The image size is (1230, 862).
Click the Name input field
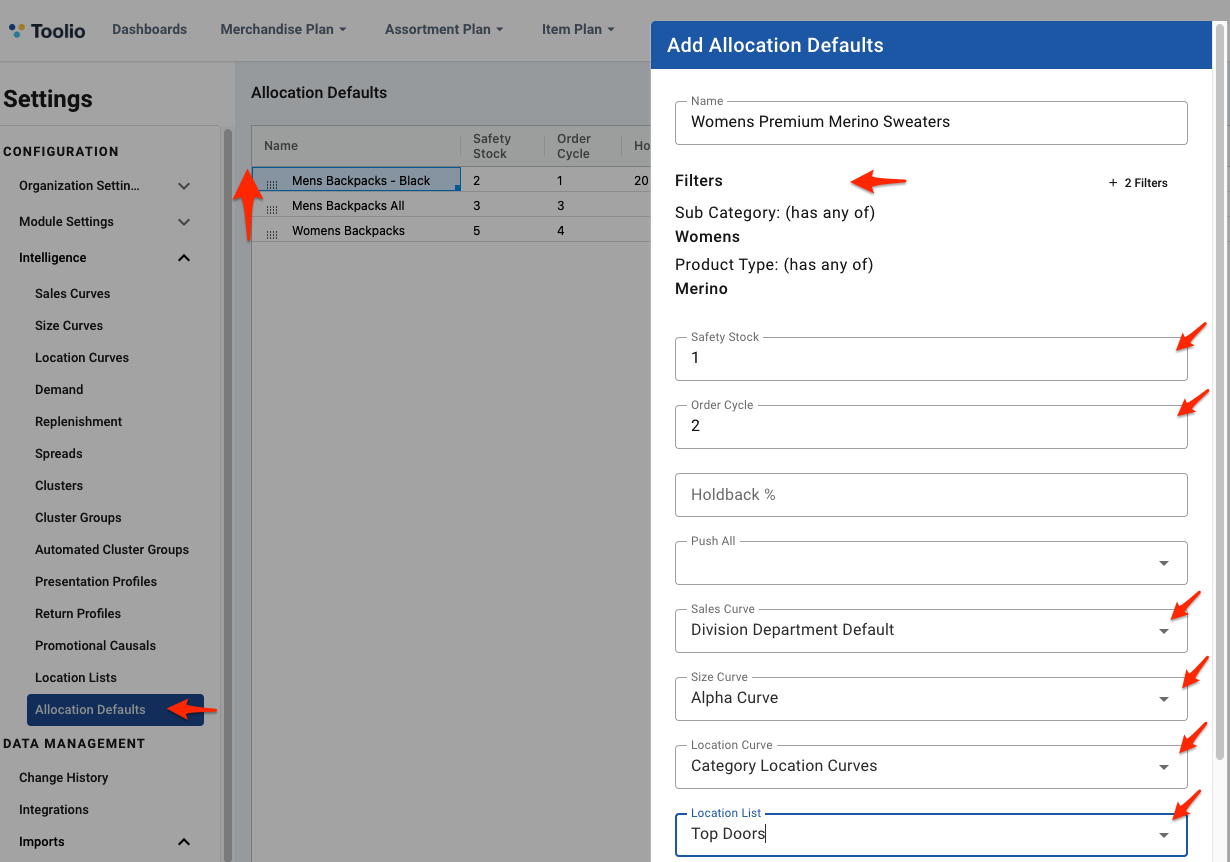click(930, 122)
